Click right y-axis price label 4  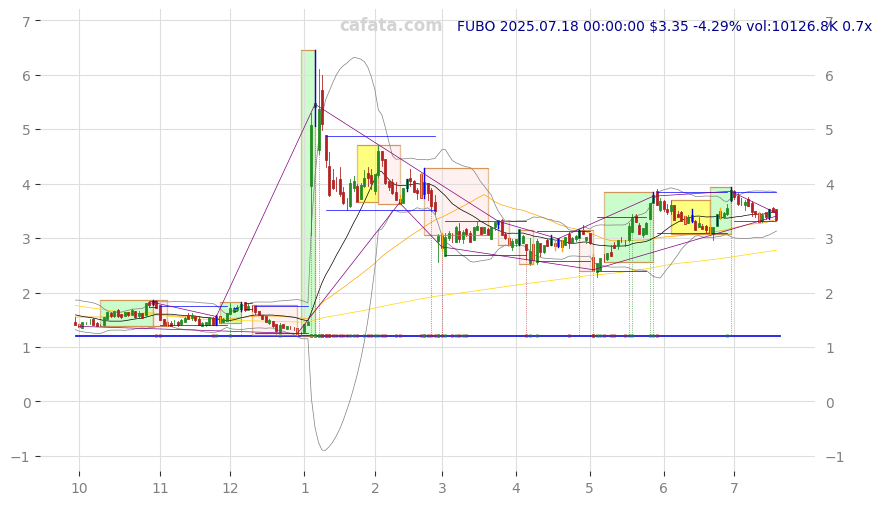pos(829,185)
